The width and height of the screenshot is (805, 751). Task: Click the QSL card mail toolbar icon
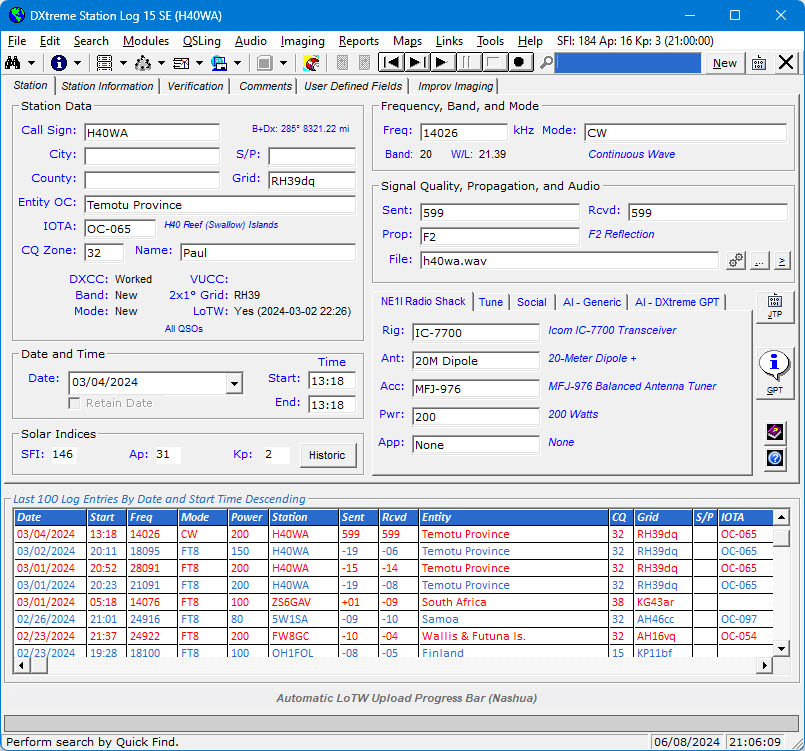point(181,63)
